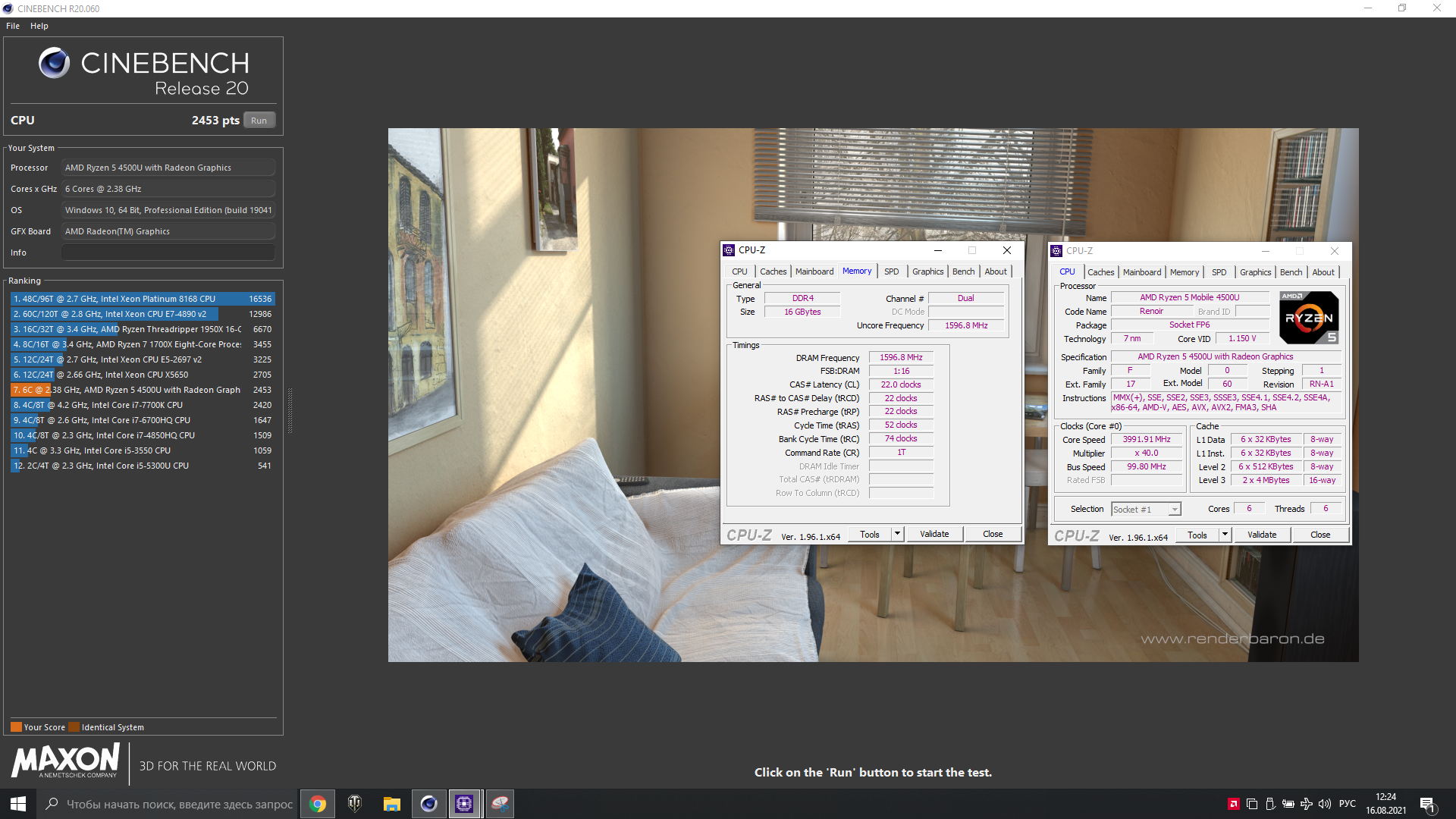The width and height of the screenshot is (1456, 819).
Task: Click the Core Speed 3991.91 MHz value
Action: [1147, 439]
